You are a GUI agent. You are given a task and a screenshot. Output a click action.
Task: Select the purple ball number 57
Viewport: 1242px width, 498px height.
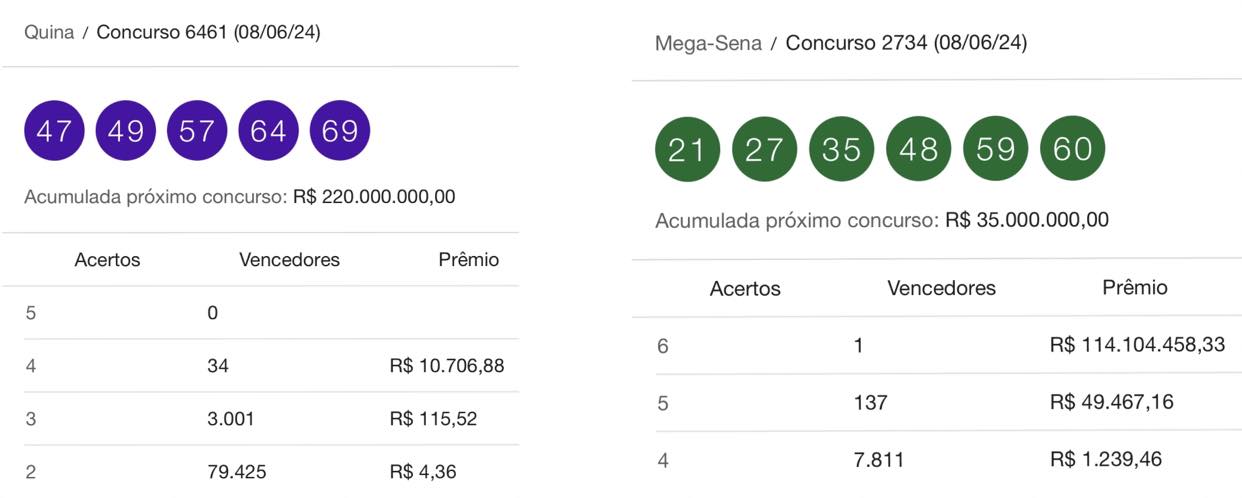tap(197, 131)
